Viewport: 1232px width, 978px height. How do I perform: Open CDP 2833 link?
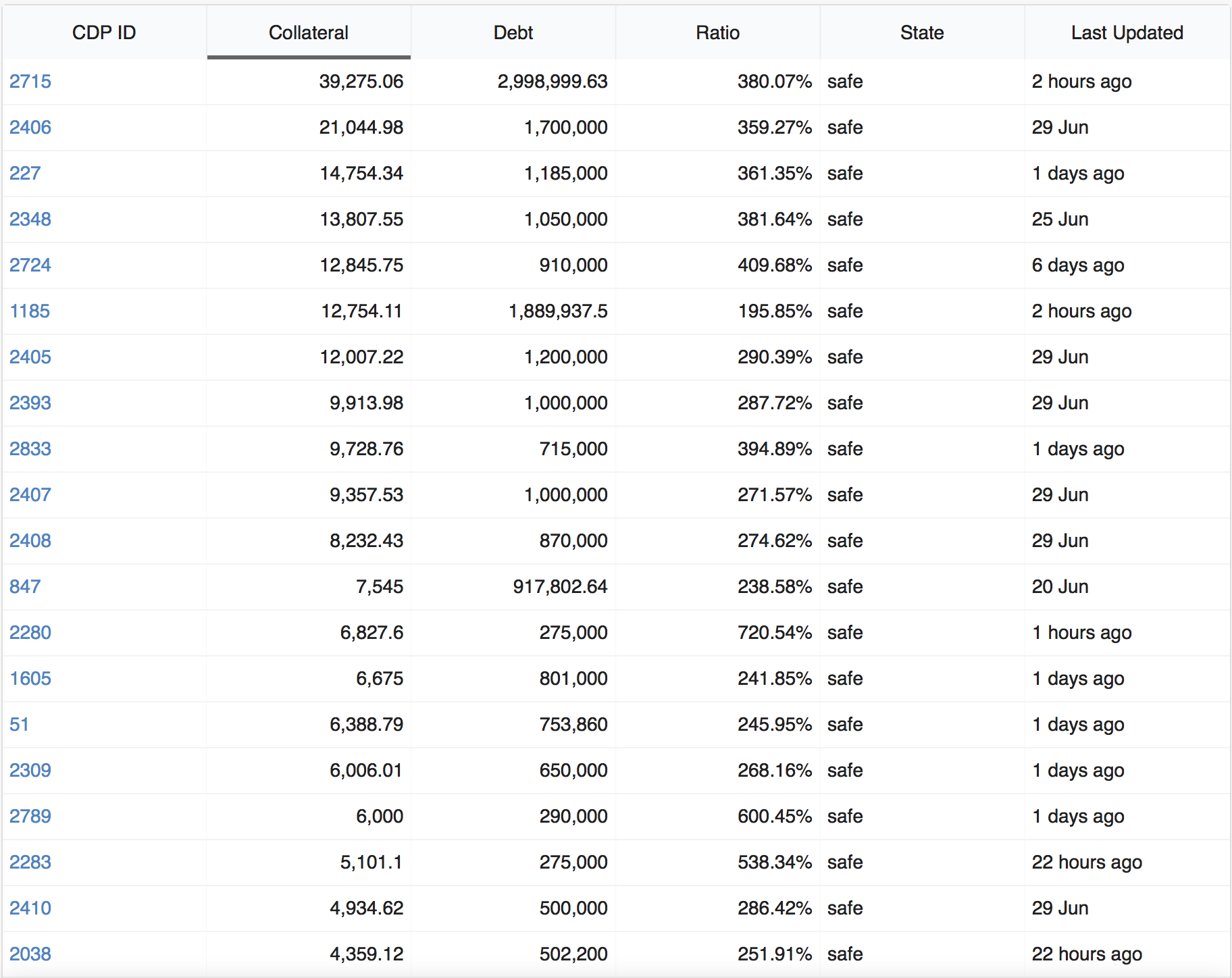coord(30,448)
